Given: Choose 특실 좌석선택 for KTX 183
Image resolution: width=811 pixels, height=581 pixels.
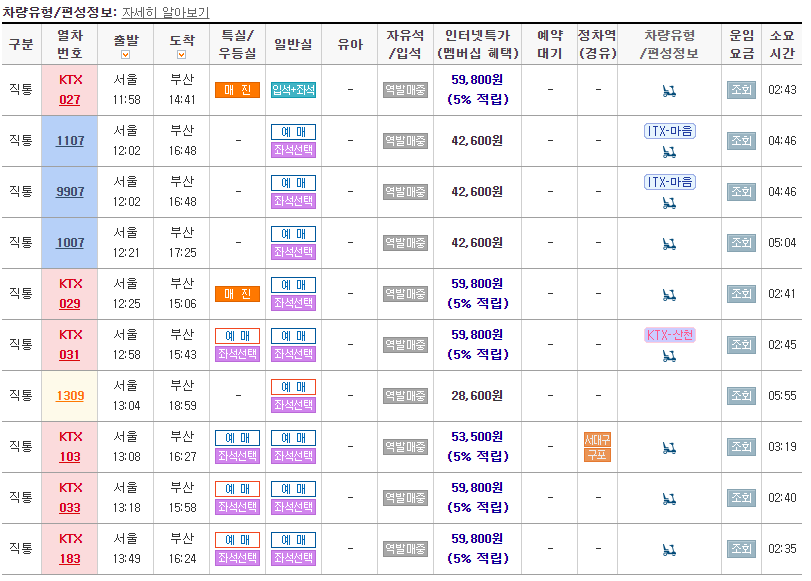Looking at the screenshot, I should coord(237,558).
